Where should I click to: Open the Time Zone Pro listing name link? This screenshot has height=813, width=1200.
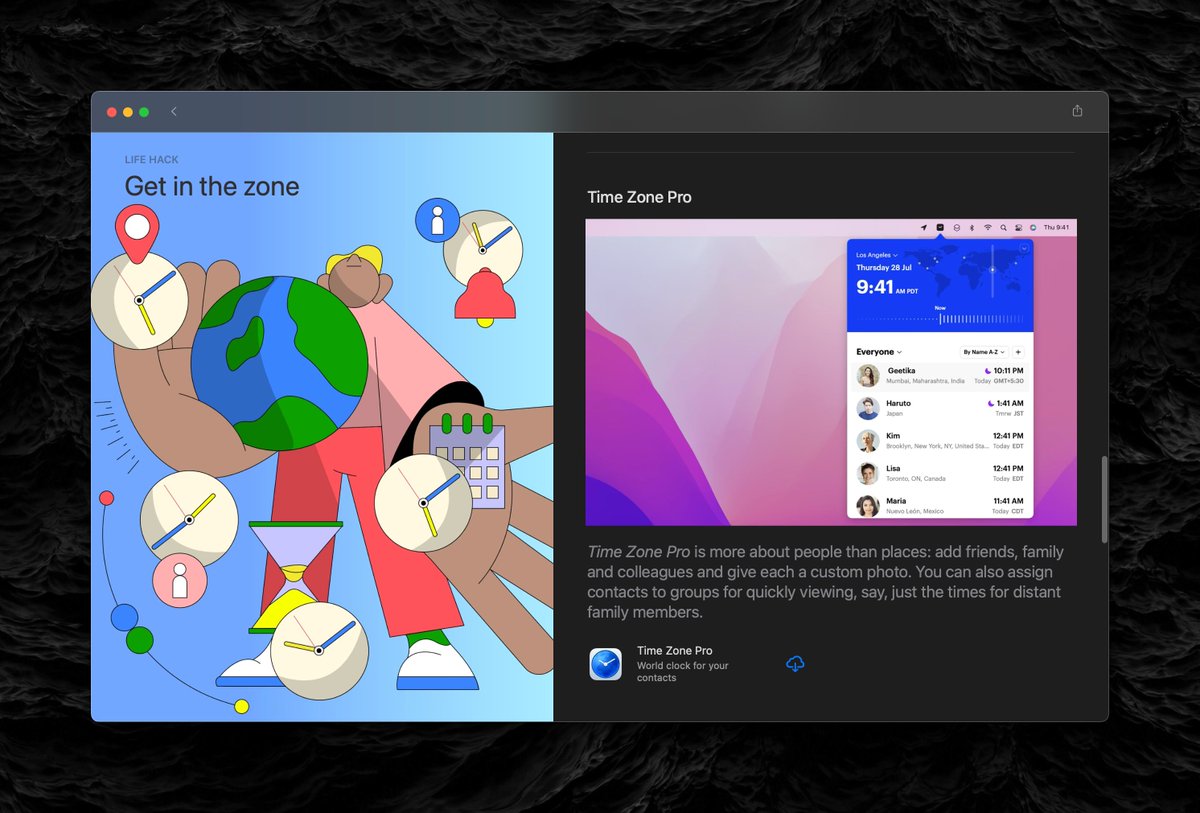[x=675, y=651]
